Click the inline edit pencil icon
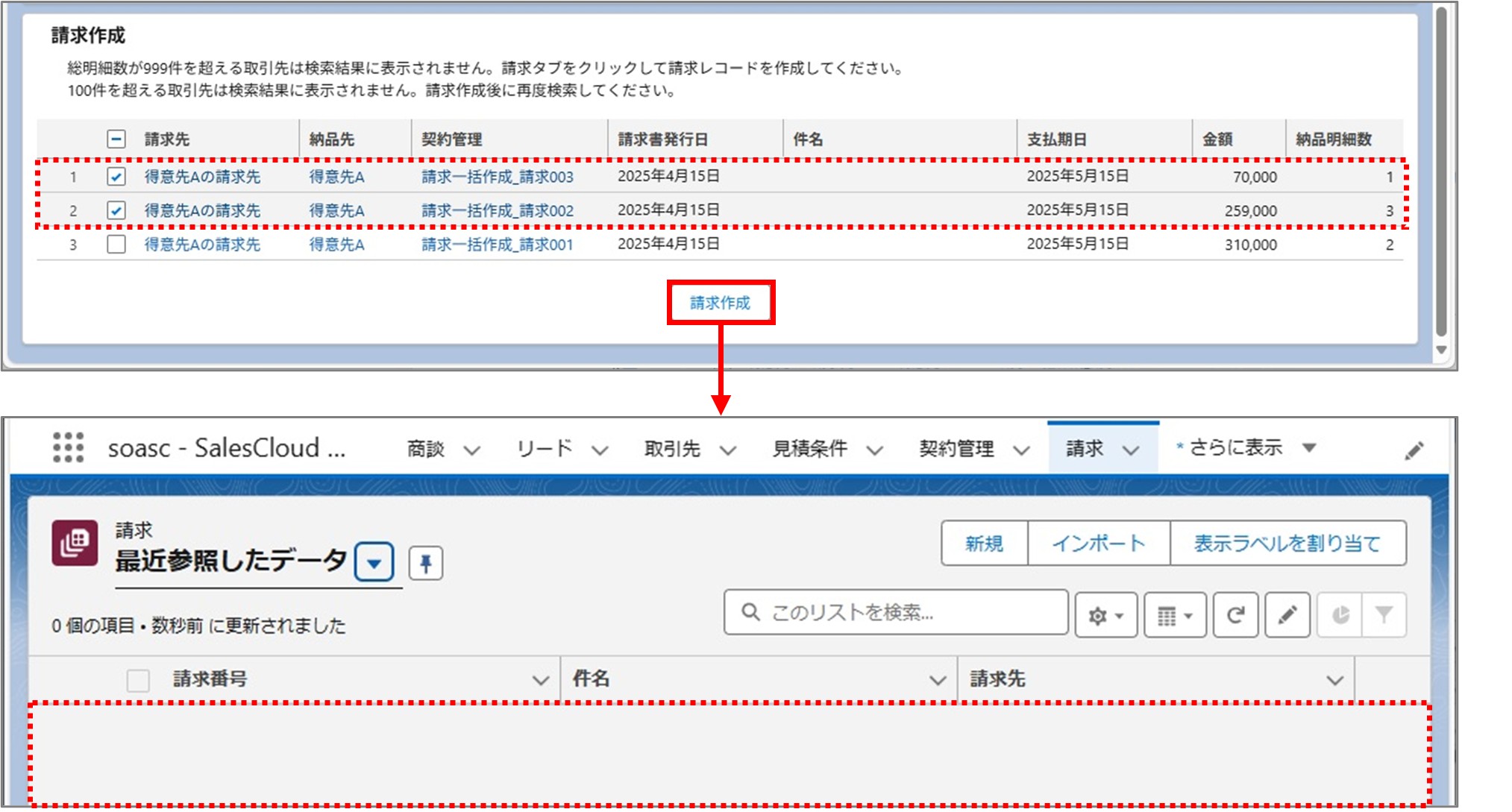 1287,614
